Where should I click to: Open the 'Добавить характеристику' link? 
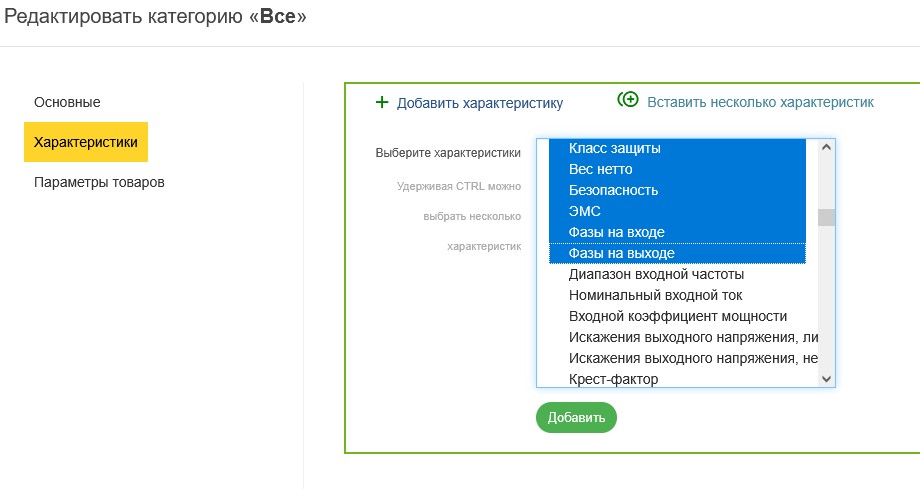(479, 103)
